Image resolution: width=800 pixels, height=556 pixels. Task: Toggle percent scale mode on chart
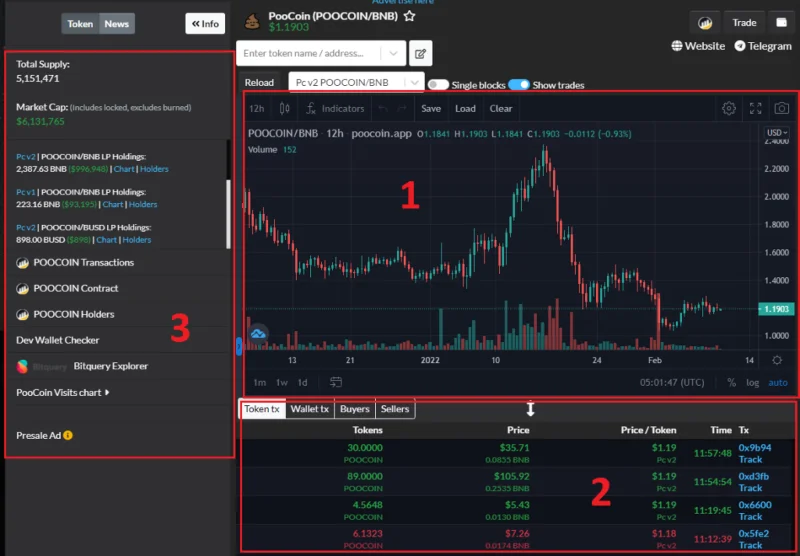[x=731, y=383]
